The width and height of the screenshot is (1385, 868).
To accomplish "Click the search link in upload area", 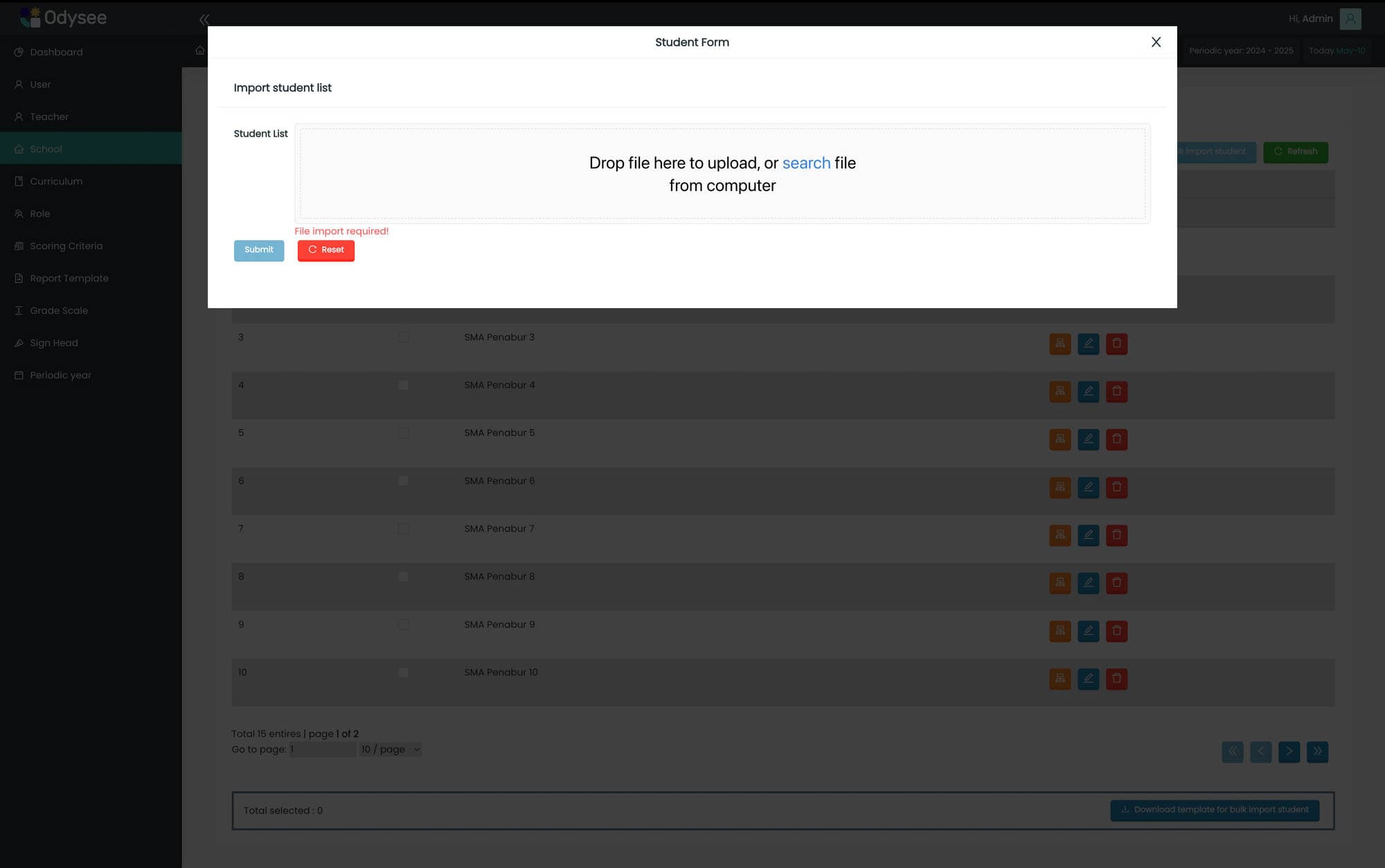I will point(806,163).
